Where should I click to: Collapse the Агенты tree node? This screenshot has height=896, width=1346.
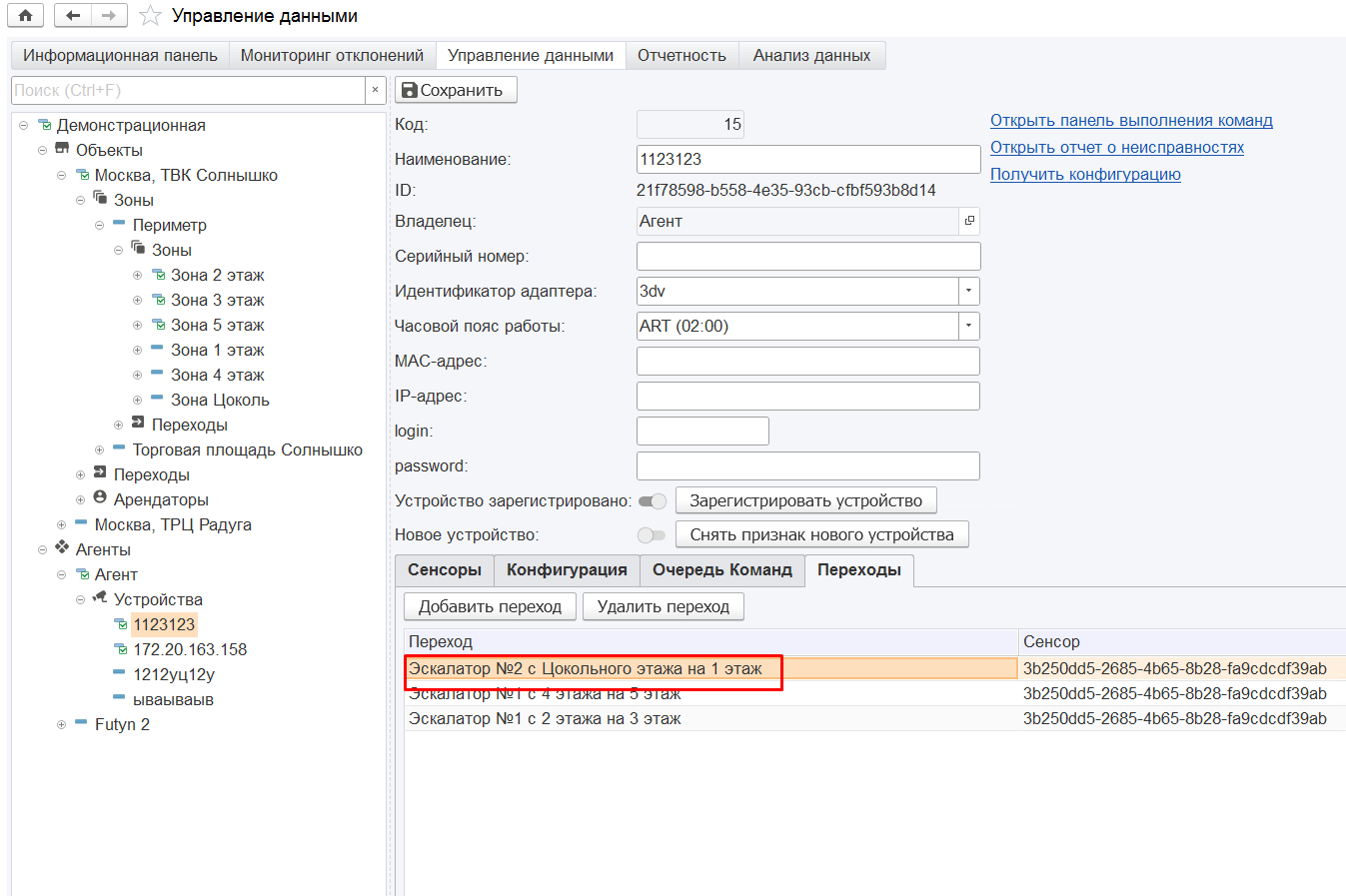(x=42, y=549)
